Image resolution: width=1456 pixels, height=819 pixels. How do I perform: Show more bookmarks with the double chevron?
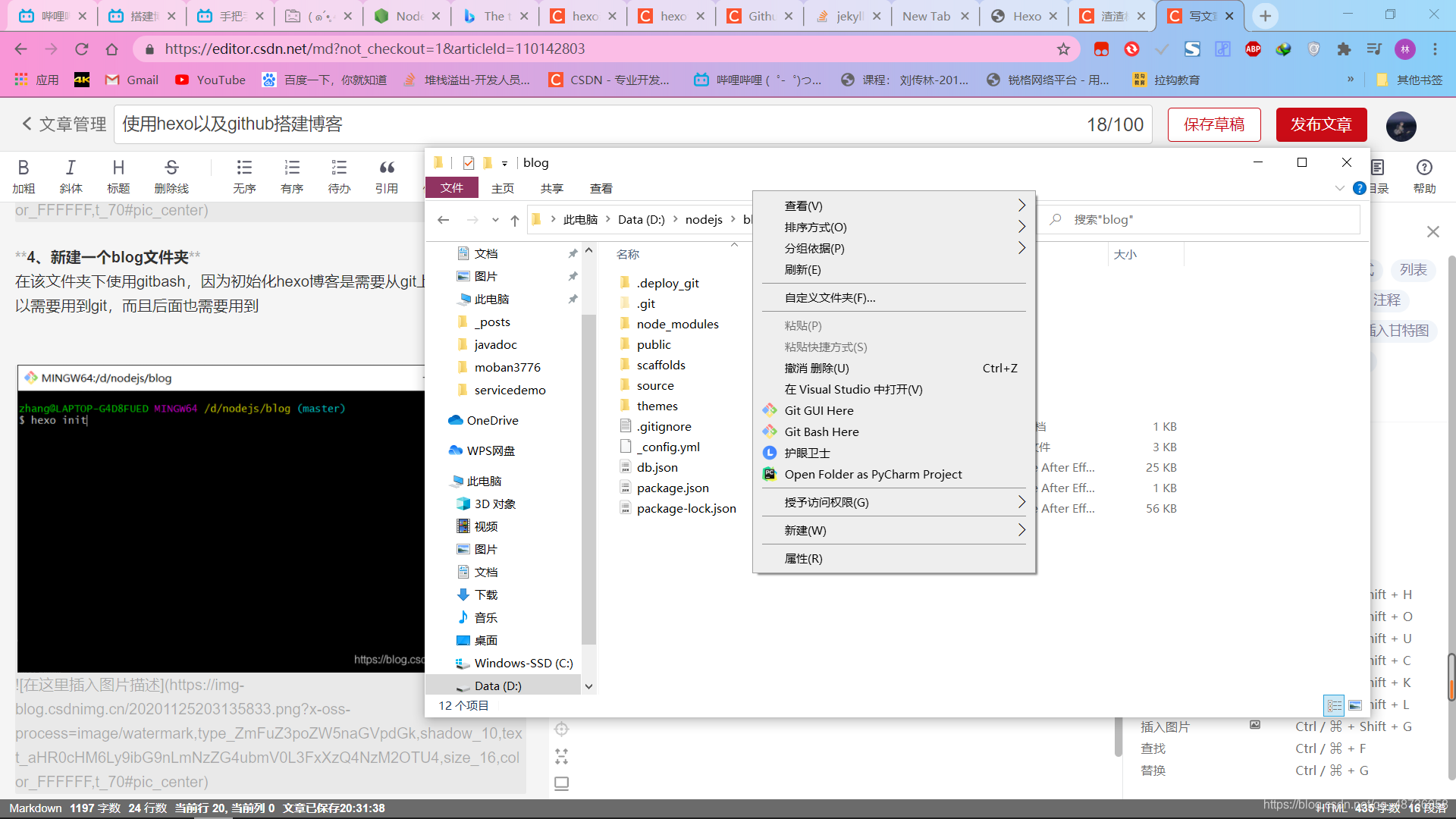coord(1351,79)
